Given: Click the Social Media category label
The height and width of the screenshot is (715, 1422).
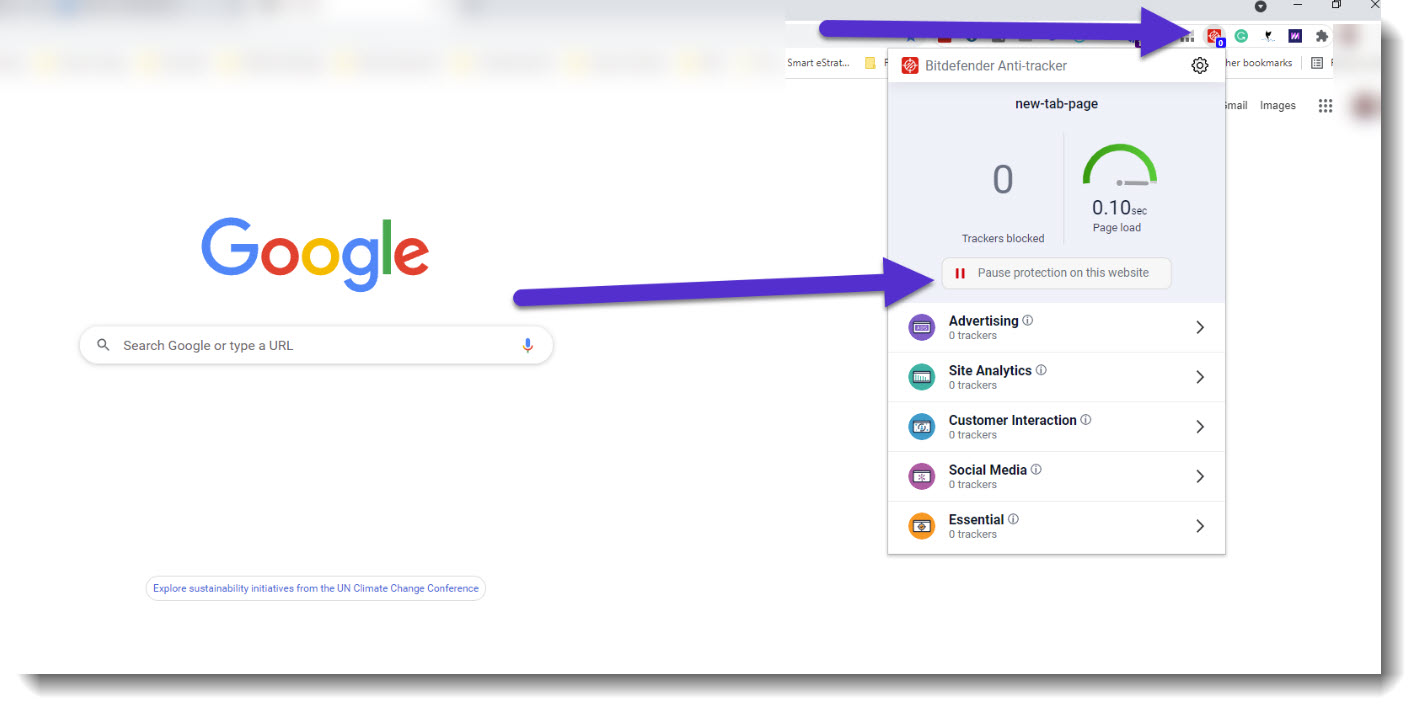Looking at the screenshot, I should (x=988, y=470).
